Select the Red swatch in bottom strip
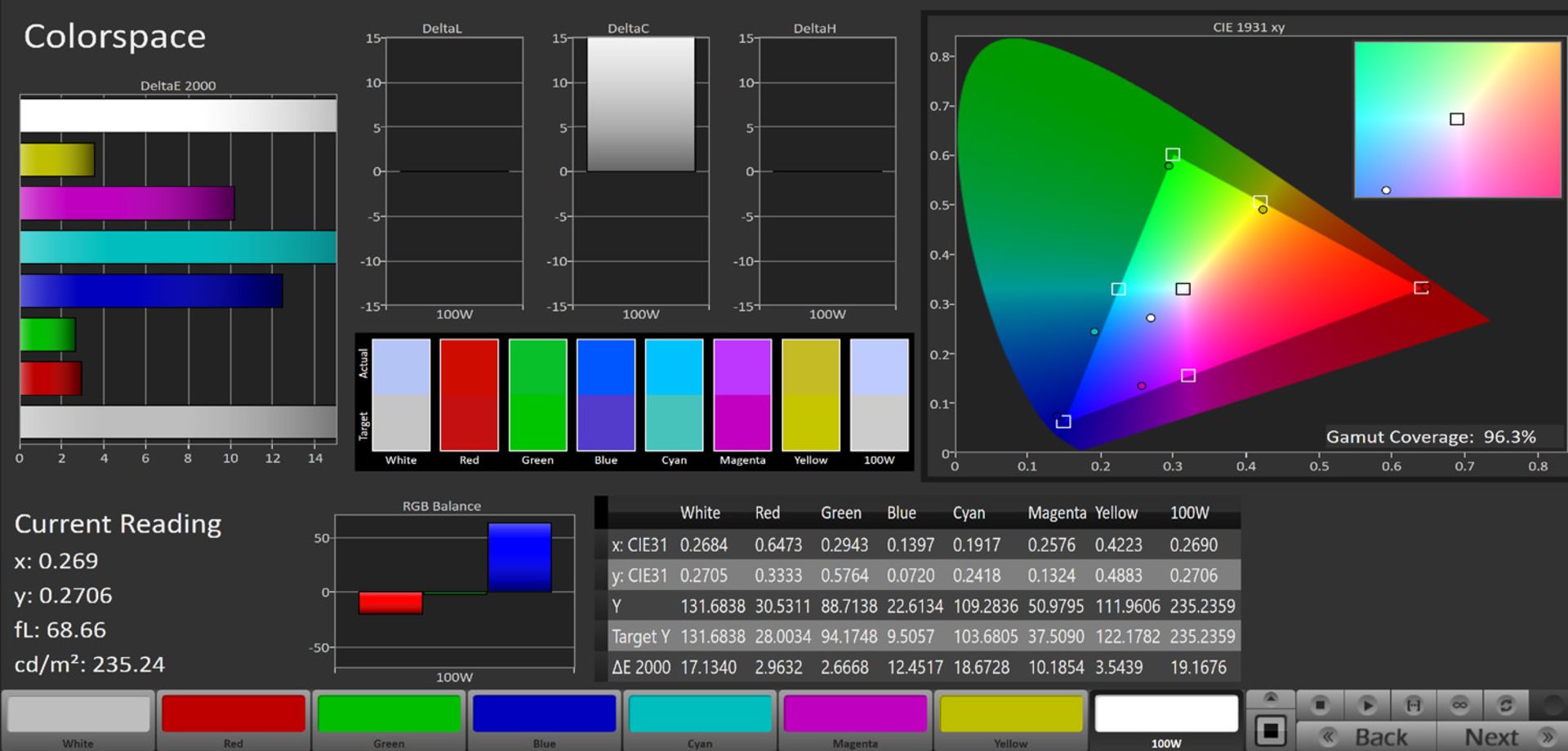This screenshot has height=751, width=1568. [x=234, y=715]
